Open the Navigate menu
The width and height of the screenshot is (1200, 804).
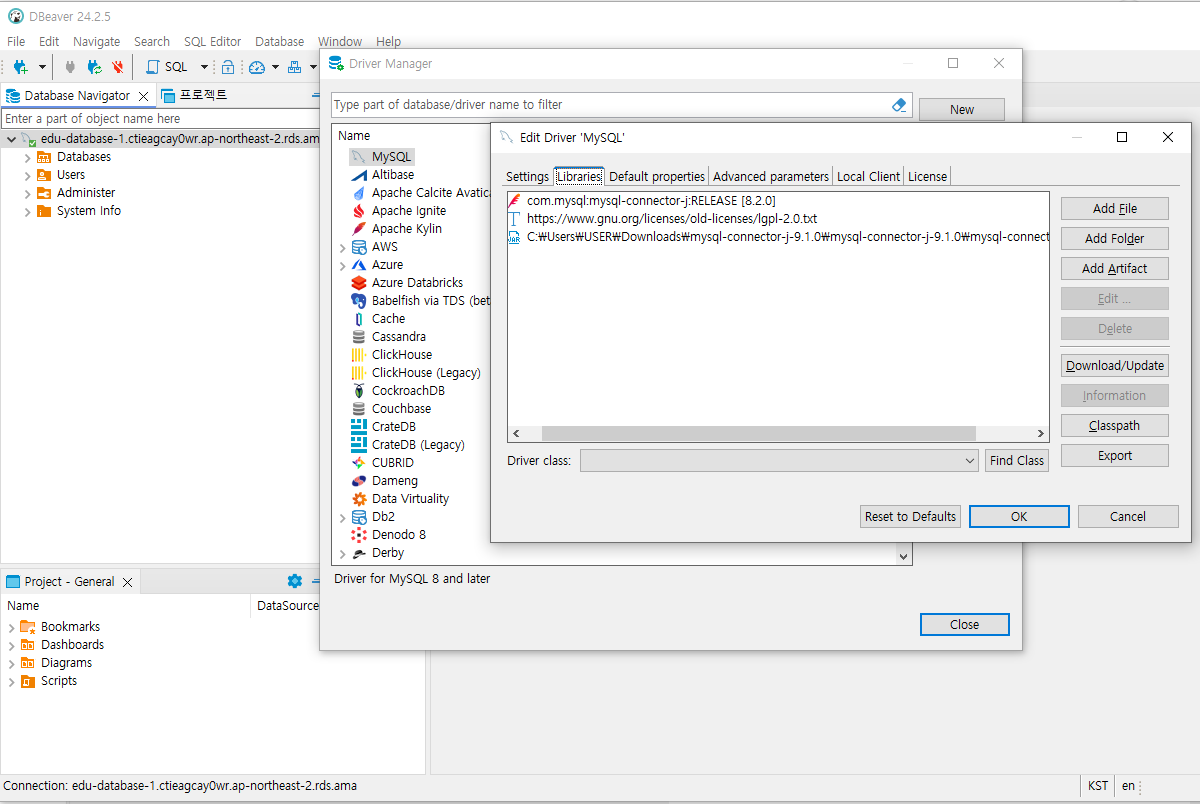click(96, 41)
